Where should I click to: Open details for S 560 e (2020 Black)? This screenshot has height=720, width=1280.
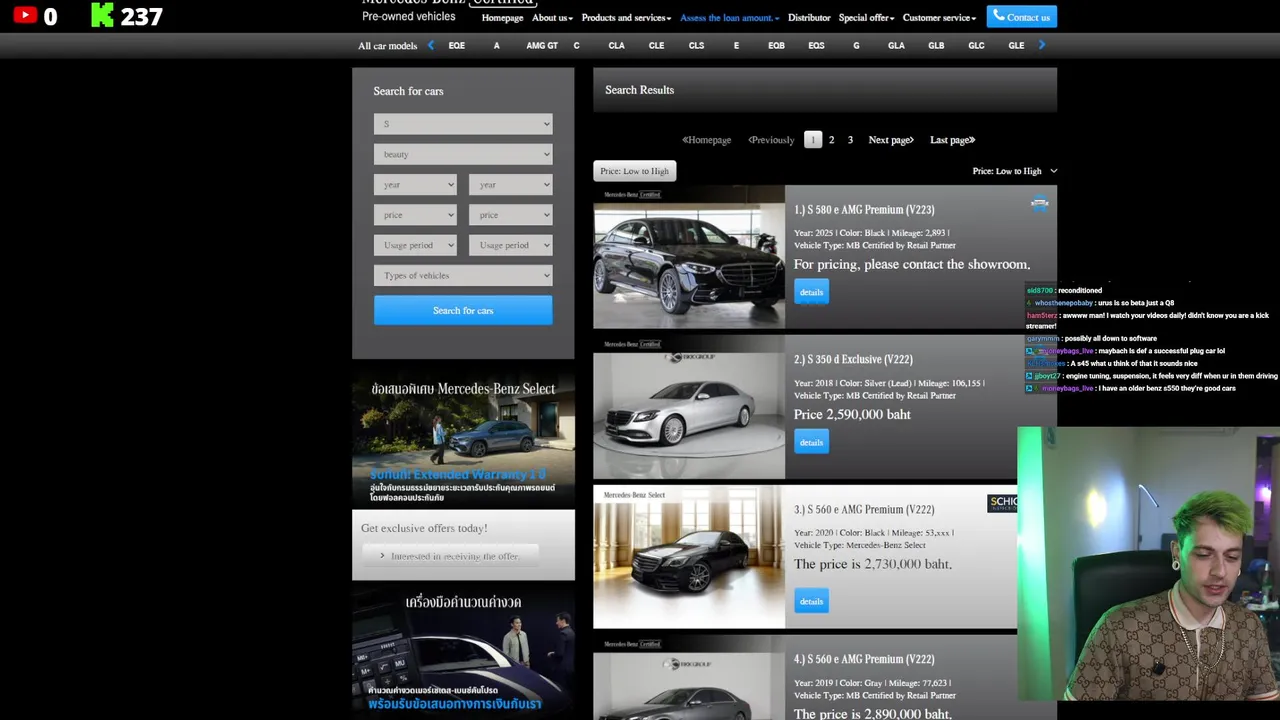811,601
